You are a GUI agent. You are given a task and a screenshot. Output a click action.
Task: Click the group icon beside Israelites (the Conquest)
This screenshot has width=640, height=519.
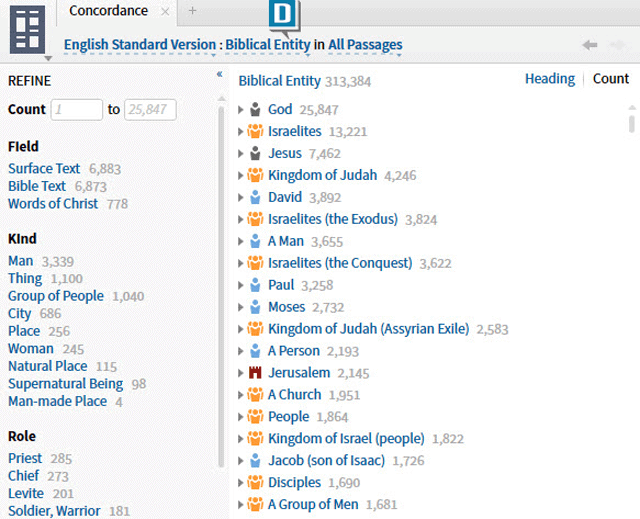[x=255, y=263]
